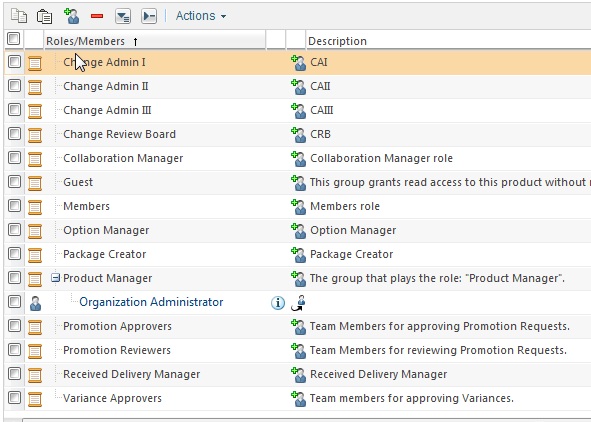Click add-member icon for Change Review Board

298,135
